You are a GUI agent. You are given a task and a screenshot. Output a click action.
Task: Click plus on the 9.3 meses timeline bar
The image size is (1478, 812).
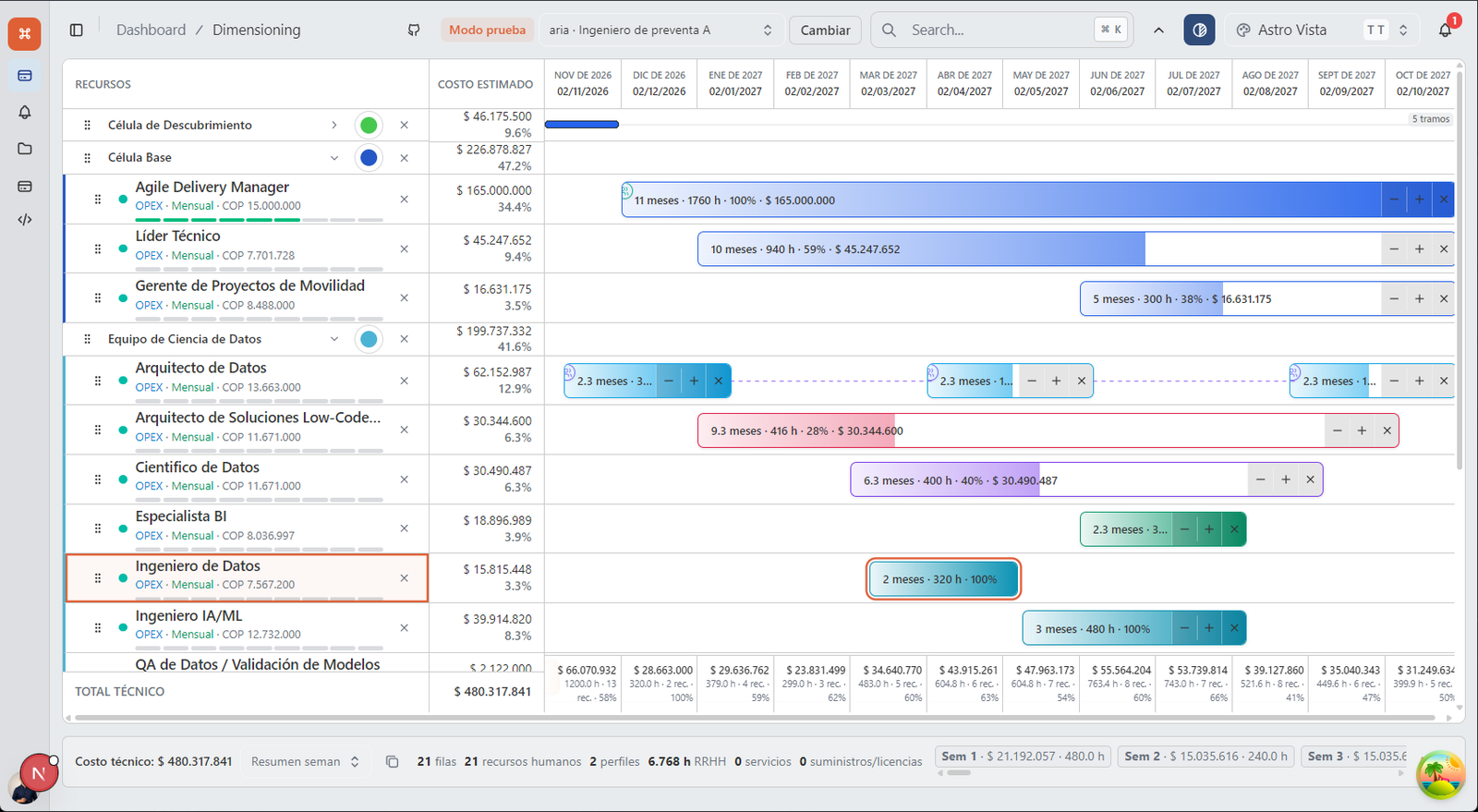coord(1362,430)
